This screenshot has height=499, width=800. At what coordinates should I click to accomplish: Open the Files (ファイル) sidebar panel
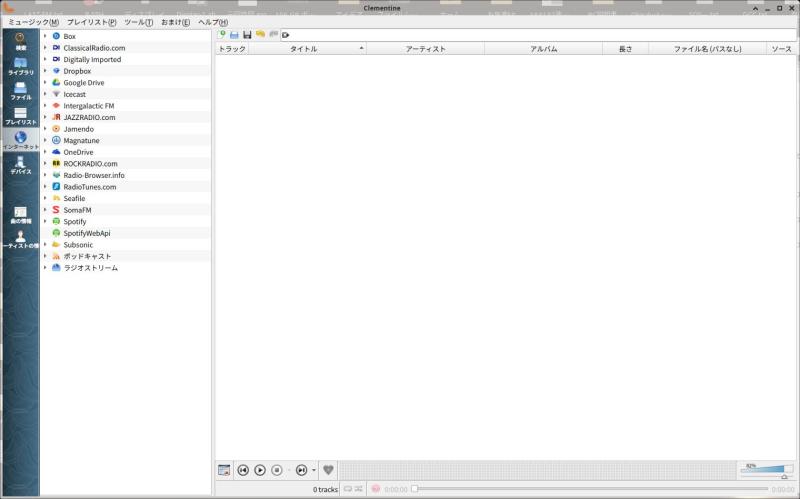click(x=20, y=91)
